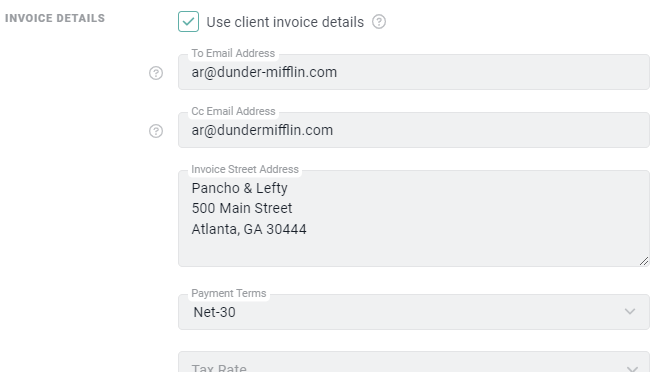
Task: Select the ar@dunder-mifflin.com To Email field
Action: click(414, 72)
